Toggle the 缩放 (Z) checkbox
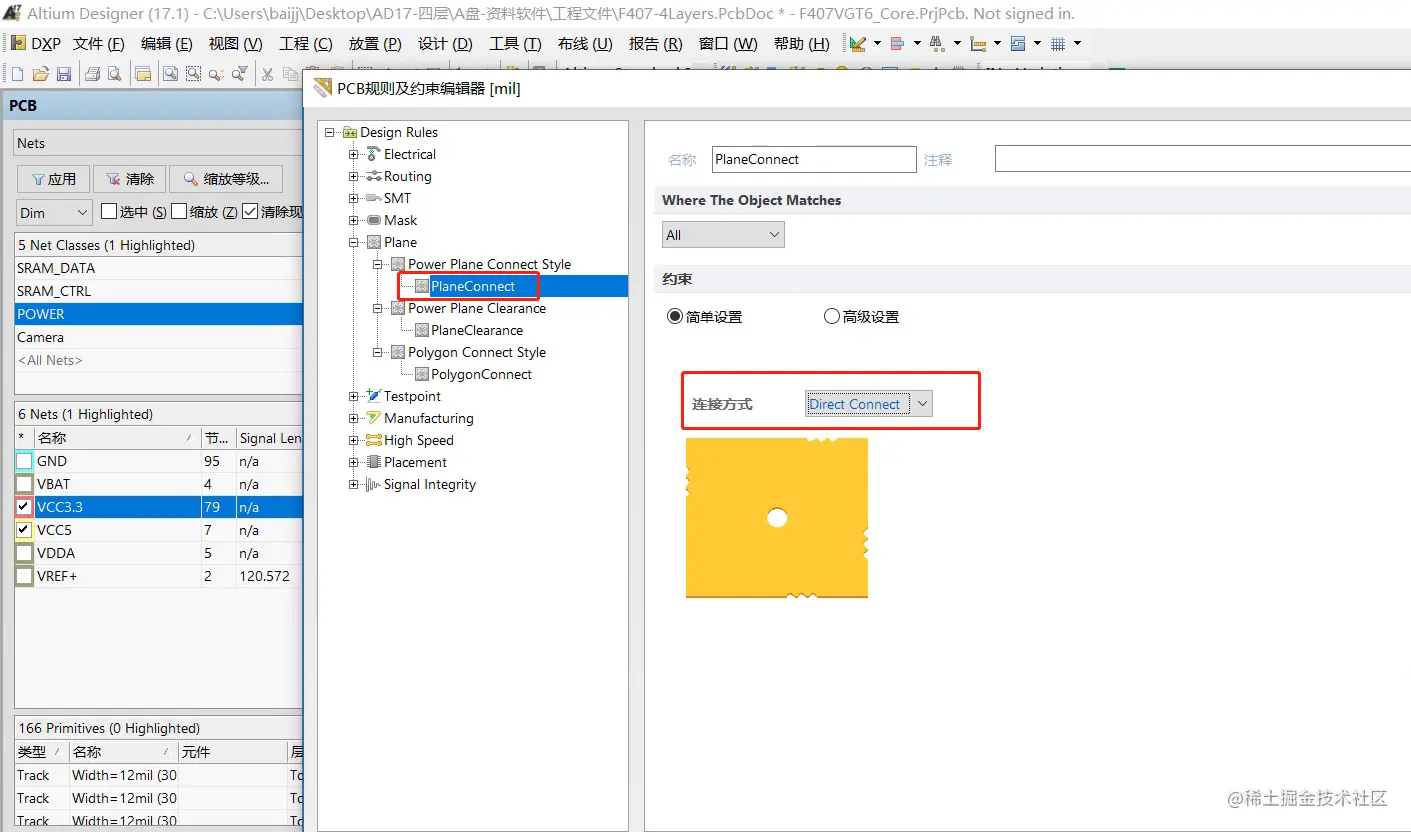The width and height of the screenshot is (1411, 832). 179,211
